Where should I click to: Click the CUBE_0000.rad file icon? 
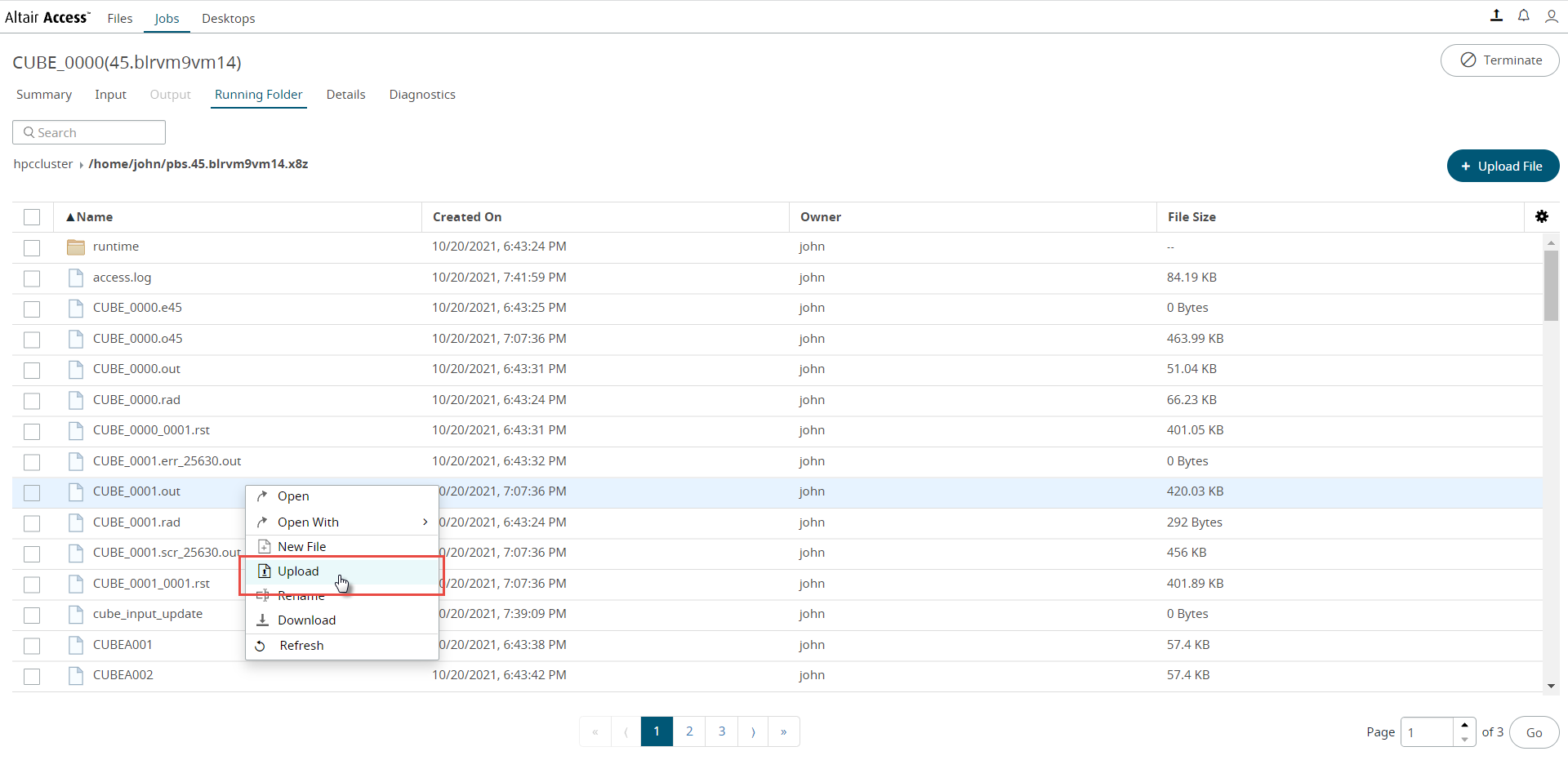[x=76, y=400]
